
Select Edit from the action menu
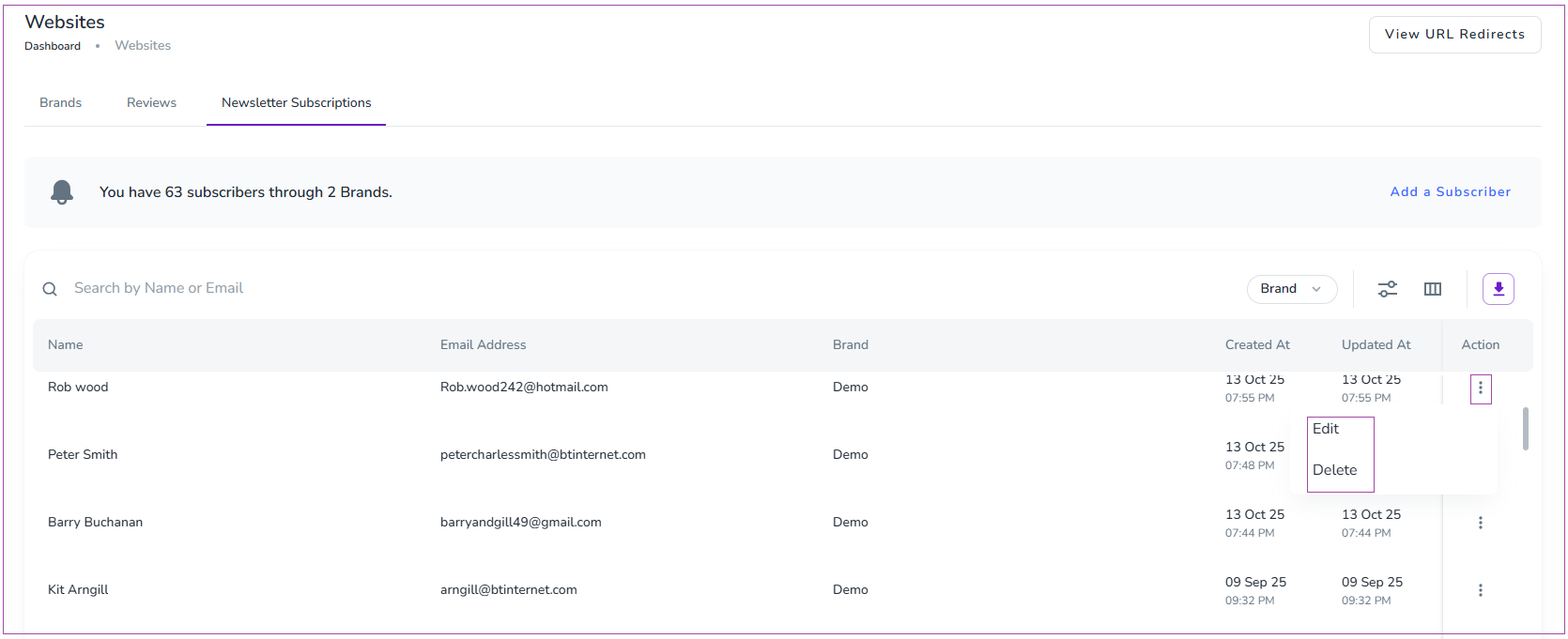(1326, 429)
